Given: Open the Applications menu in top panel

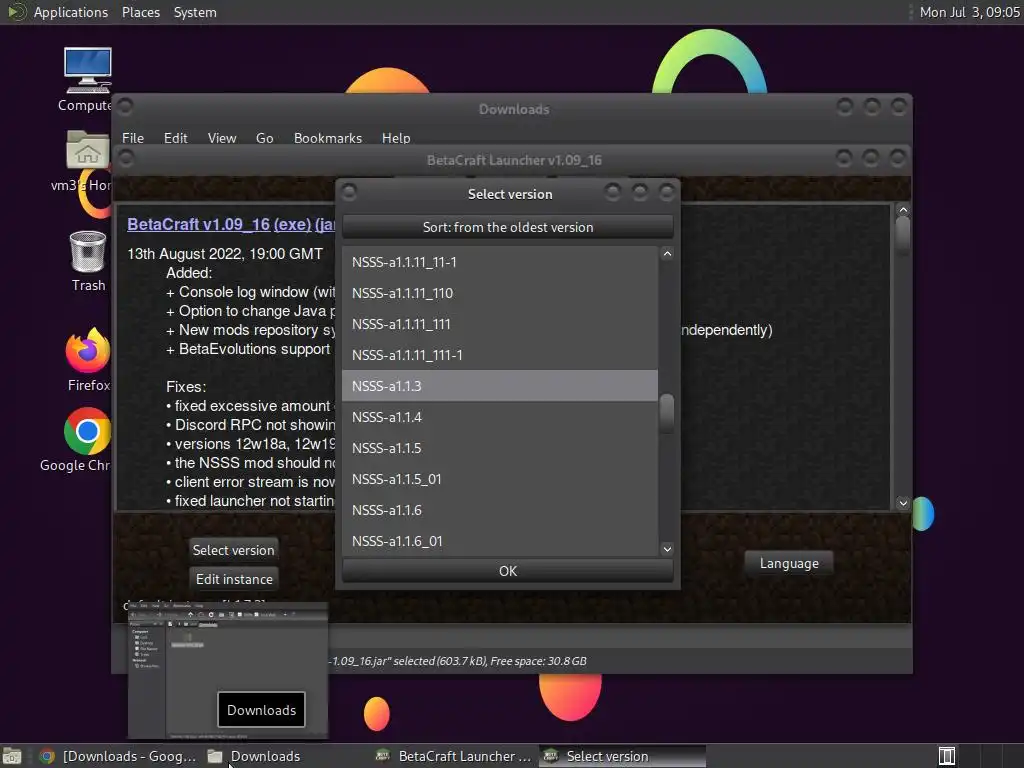Looking at the screenshot, I should point(71,12).
